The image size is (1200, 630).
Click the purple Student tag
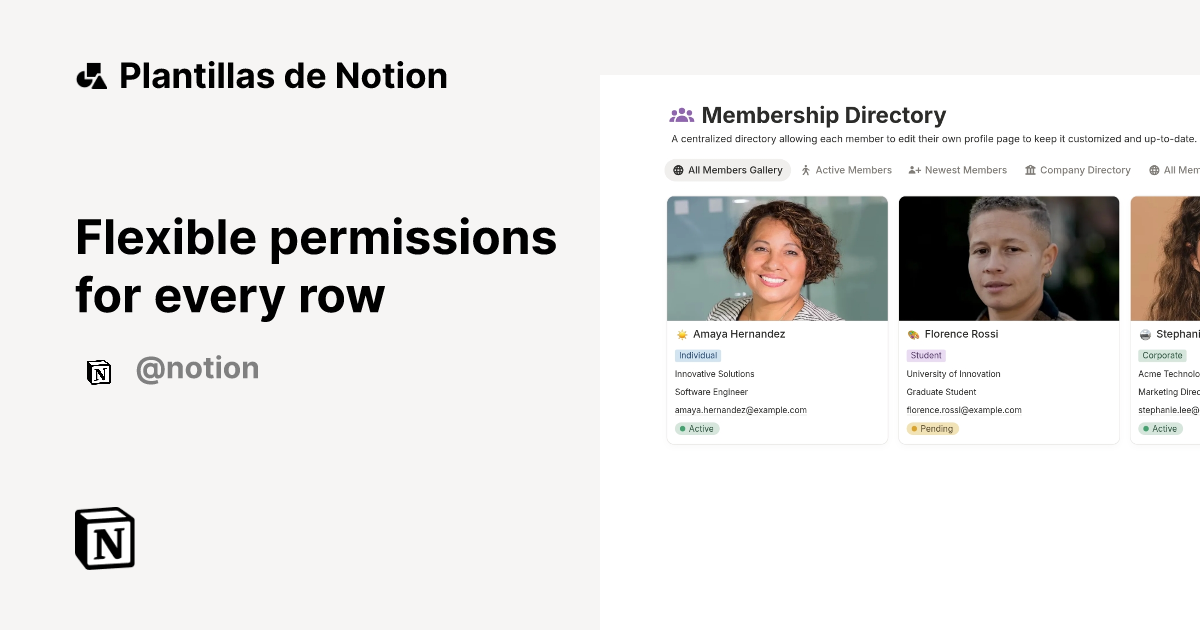click(926, 355)
